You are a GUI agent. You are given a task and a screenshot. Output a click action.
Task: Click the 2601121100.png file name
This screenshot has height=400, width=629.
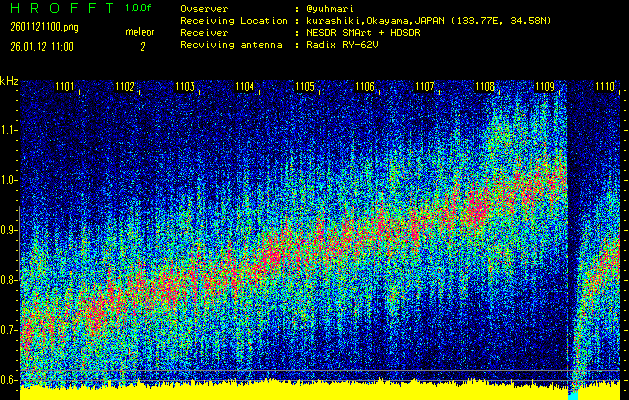(43, 27)
